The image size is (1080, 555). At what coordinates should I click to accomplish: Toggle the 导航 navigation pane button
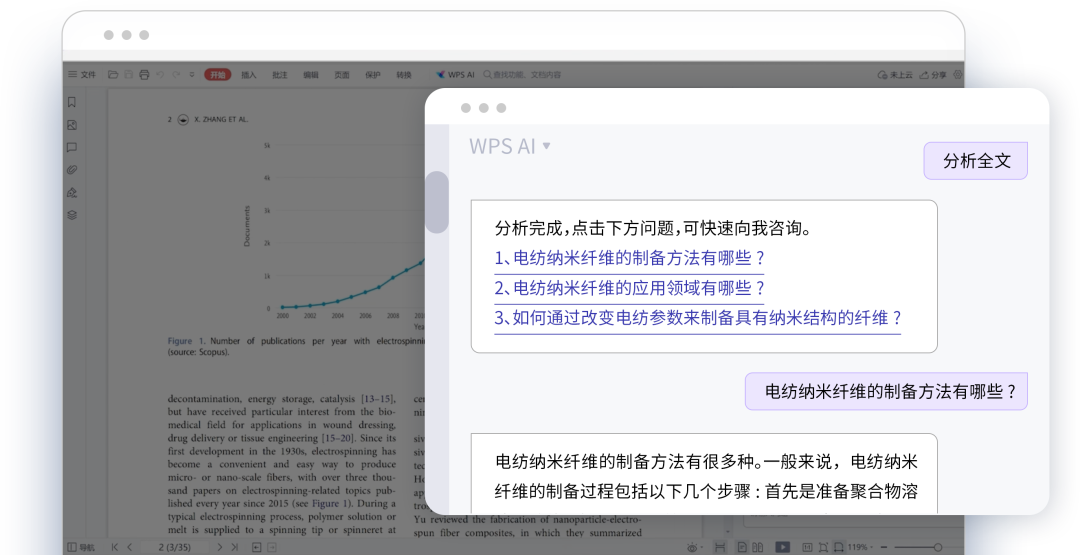[81, 547]
